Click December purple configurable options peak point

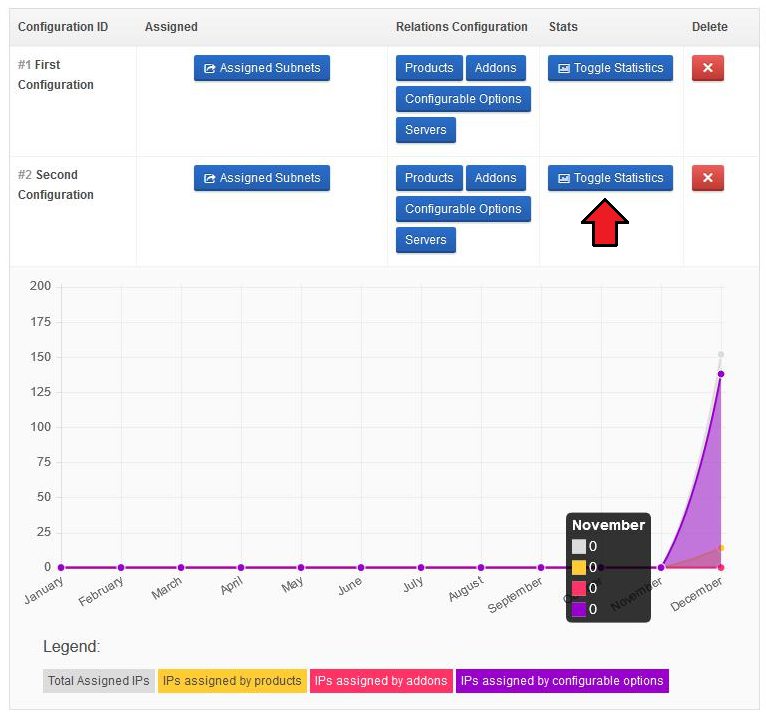pos(721,374)
